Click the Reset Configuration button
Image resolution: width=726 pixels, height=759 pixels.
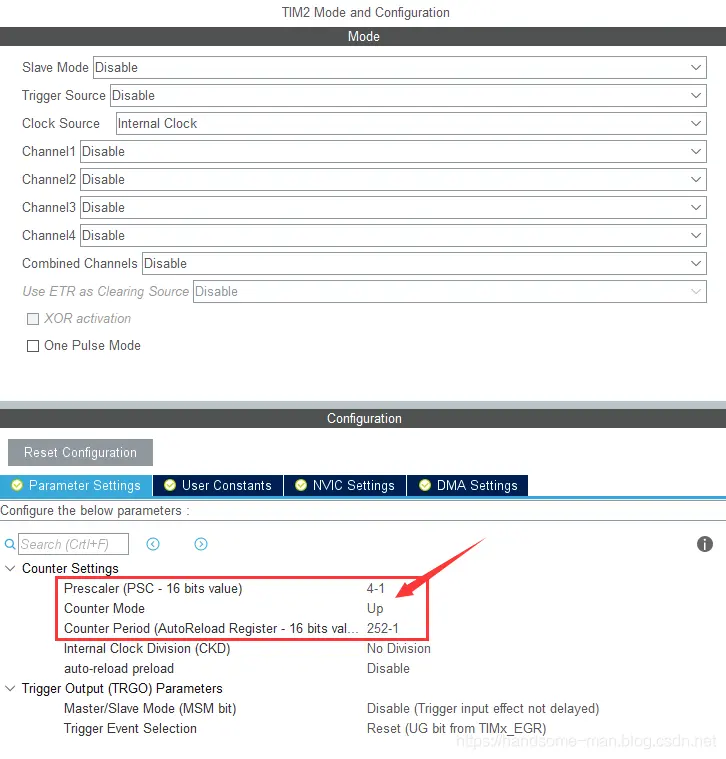coord(80,453)
